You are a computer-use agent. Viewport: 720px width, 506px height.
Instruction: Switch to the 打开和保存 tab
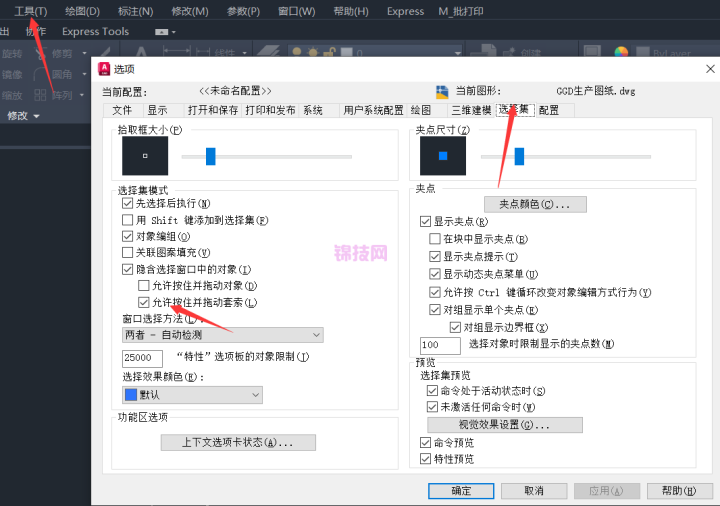213,110
